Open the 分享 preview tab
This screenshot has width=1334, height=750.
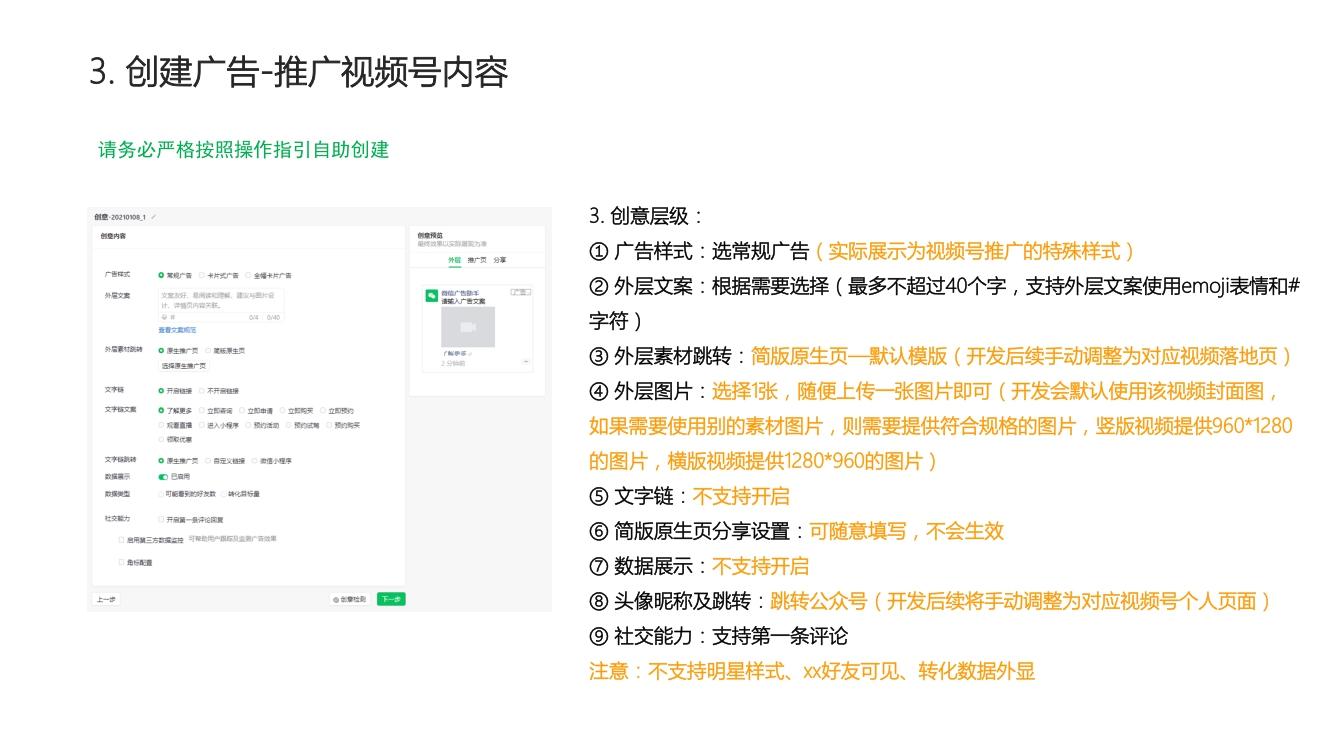499,260
